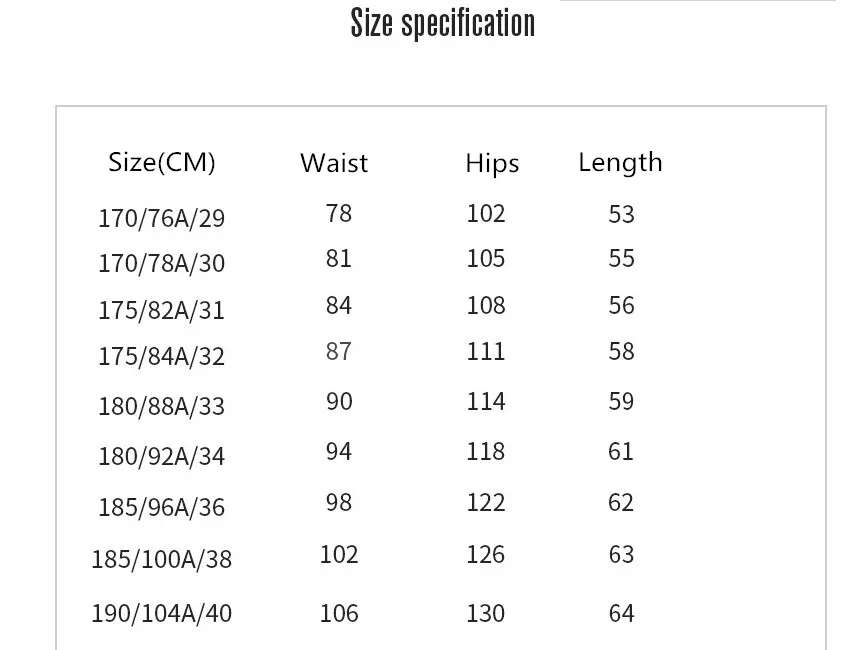Click waist value 98
Screen dimensions: 844x650
pos(339,503)
